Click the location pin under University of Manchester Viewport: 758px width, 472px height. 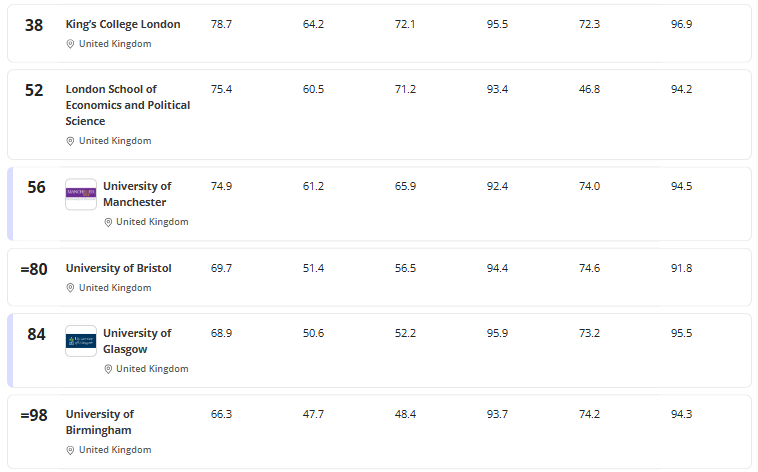pos(108,222)
